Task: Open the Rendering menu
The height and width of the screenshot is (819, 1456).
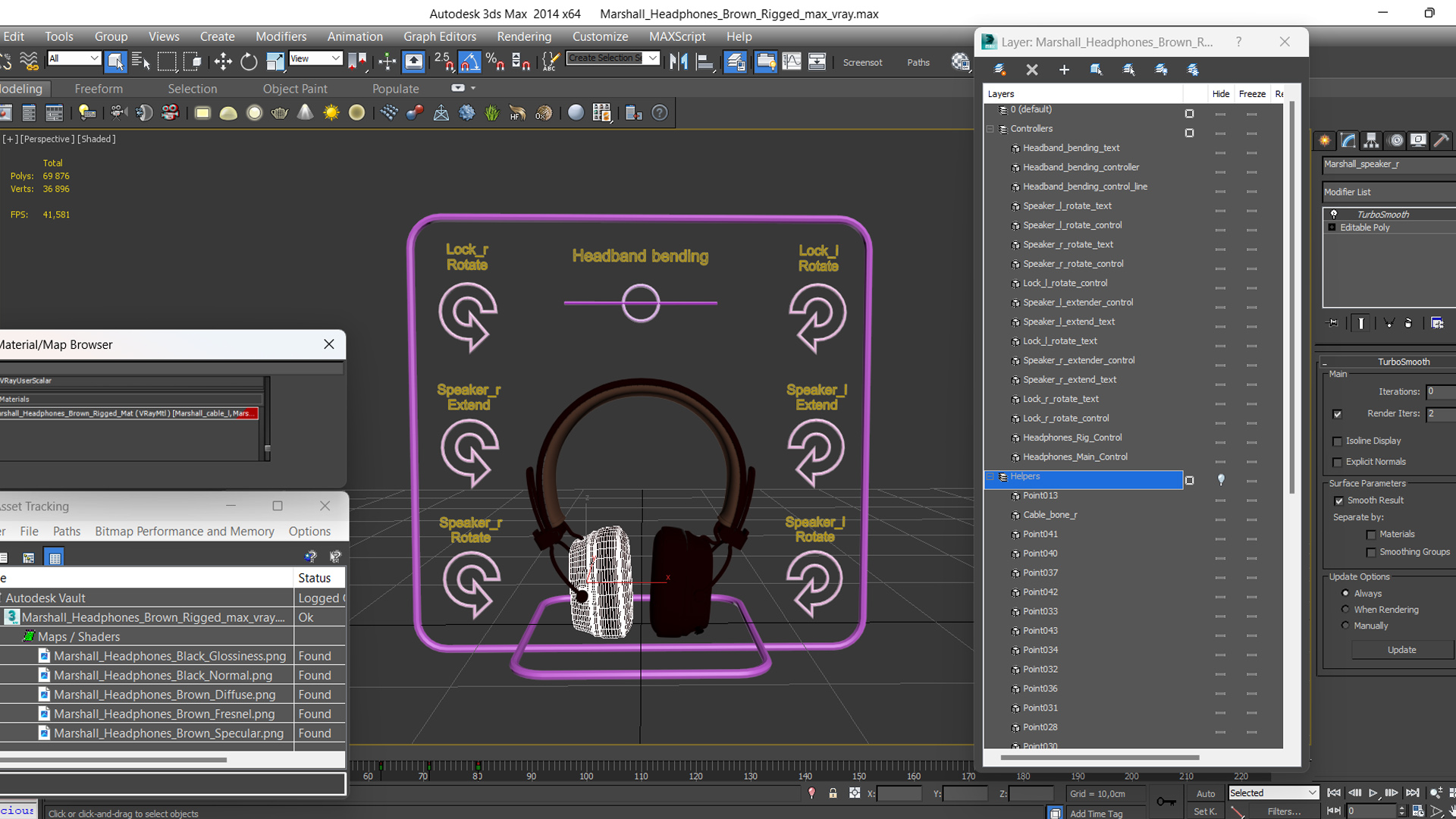Action: pos(524,36)
